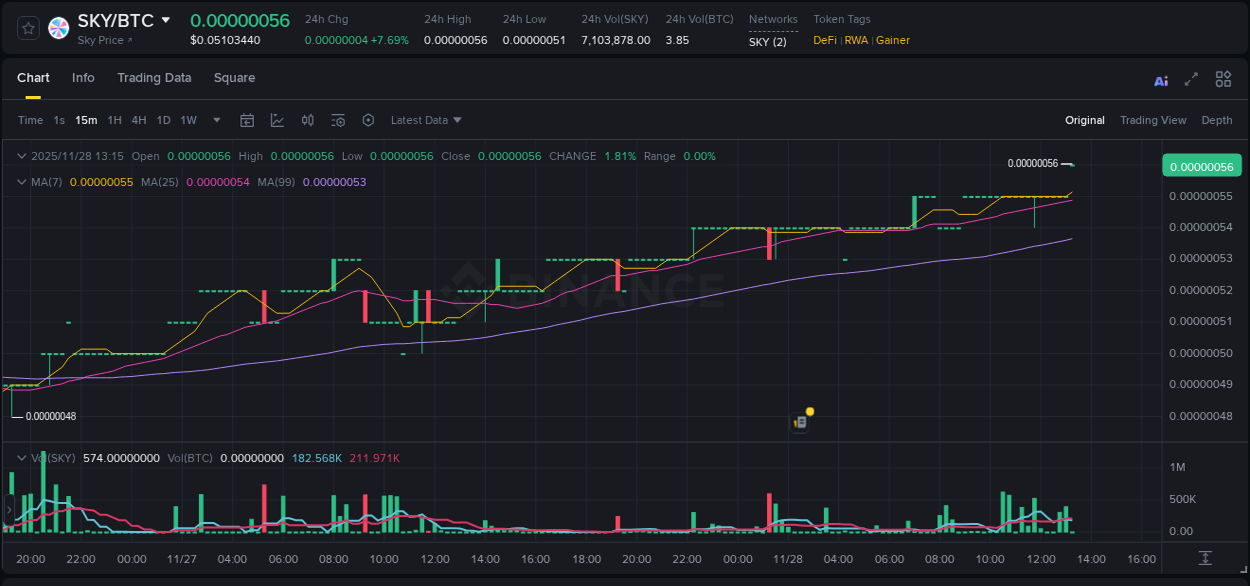The image size is (1250, 586).
Task: Open the Info tab
Action: (83, 78)
